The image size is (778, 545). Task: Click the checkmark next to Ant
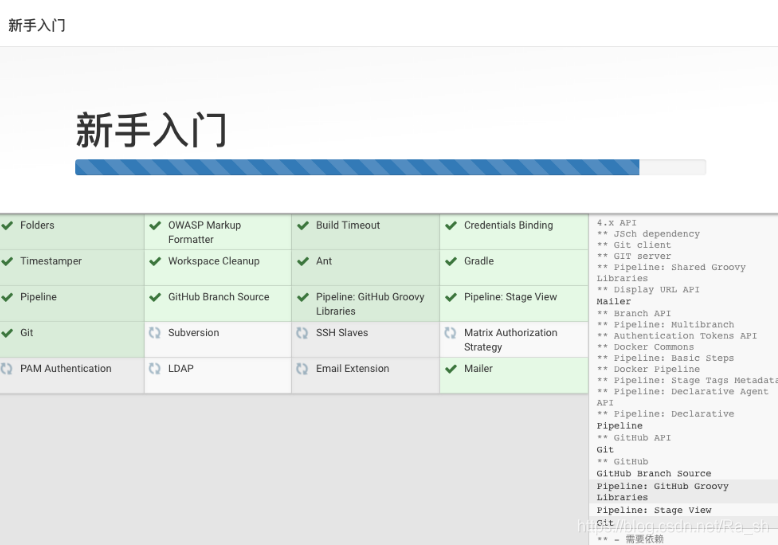tap(303, 262)
